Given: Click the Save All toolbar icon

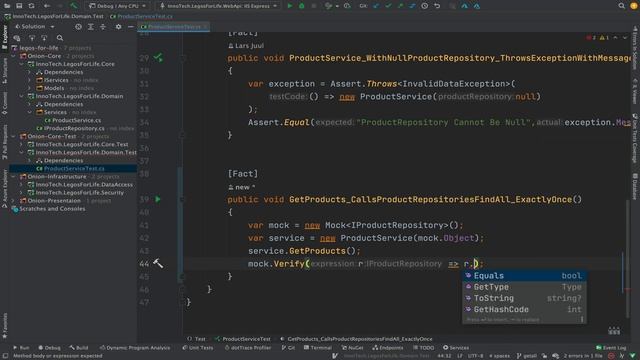Looking at the screenshot, I should [19, 6].
